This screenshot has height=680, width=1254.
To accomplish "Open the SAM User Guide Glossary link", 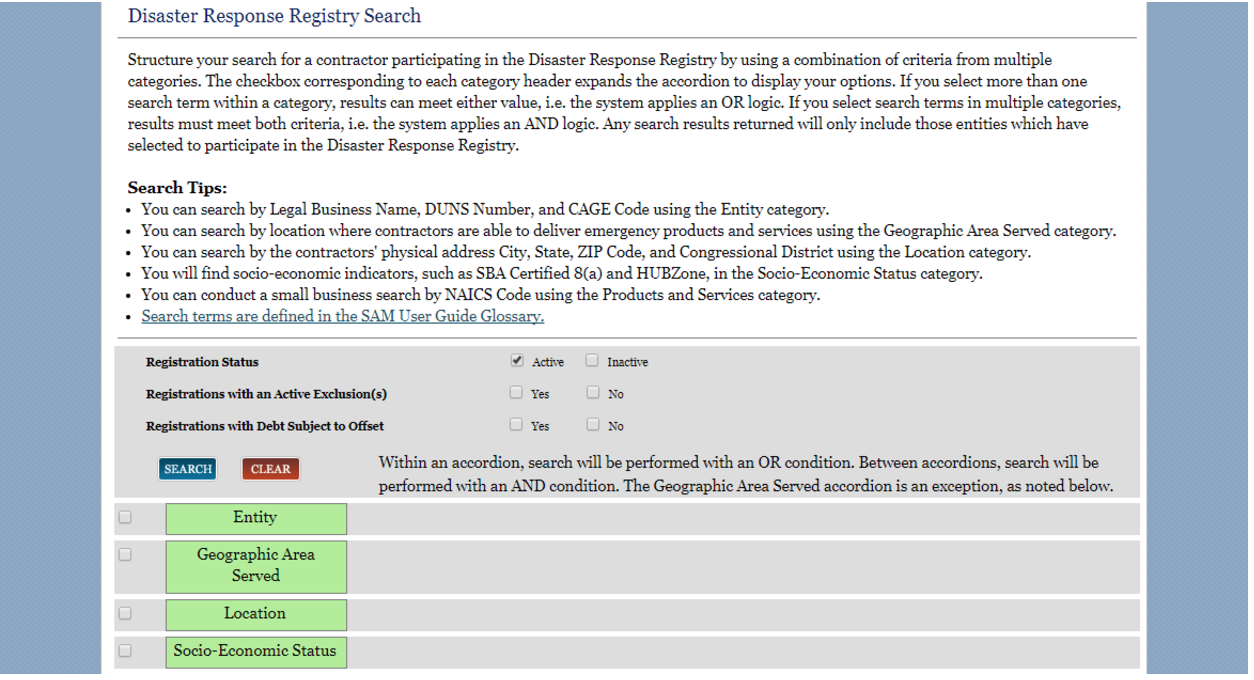I will point(342,316).
